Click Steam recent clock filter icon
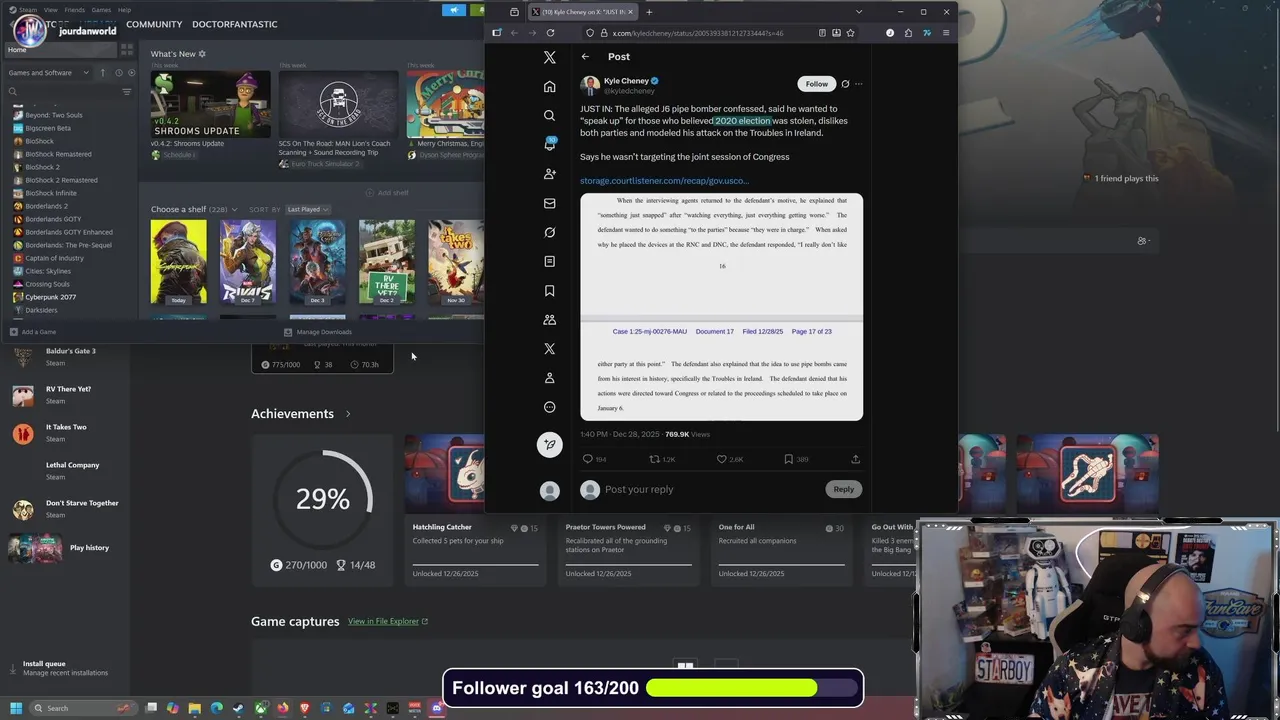The height and width of the screenshot is (720, 1280). 118,73
